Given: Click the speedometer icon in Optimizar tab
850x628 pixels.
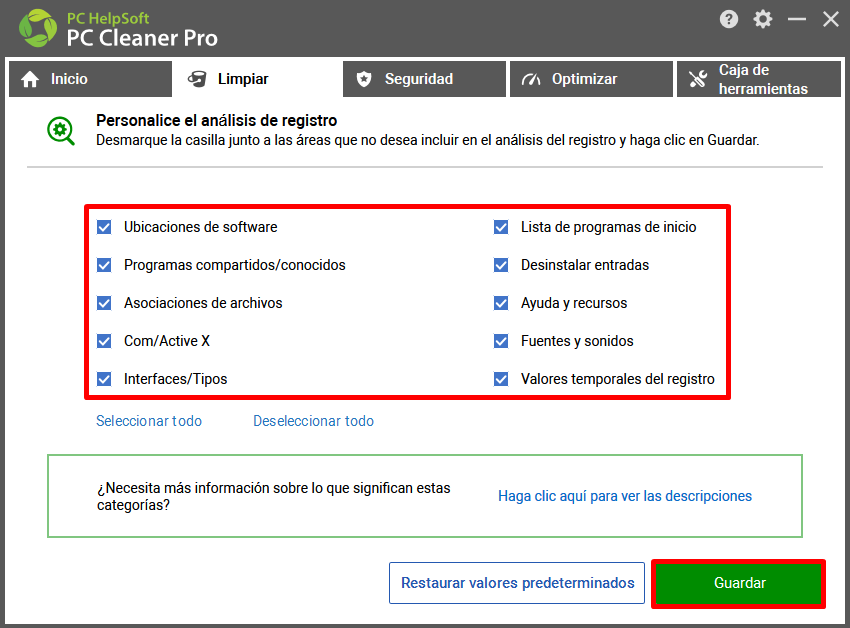Looking at the screenshot, I should 531,79.
